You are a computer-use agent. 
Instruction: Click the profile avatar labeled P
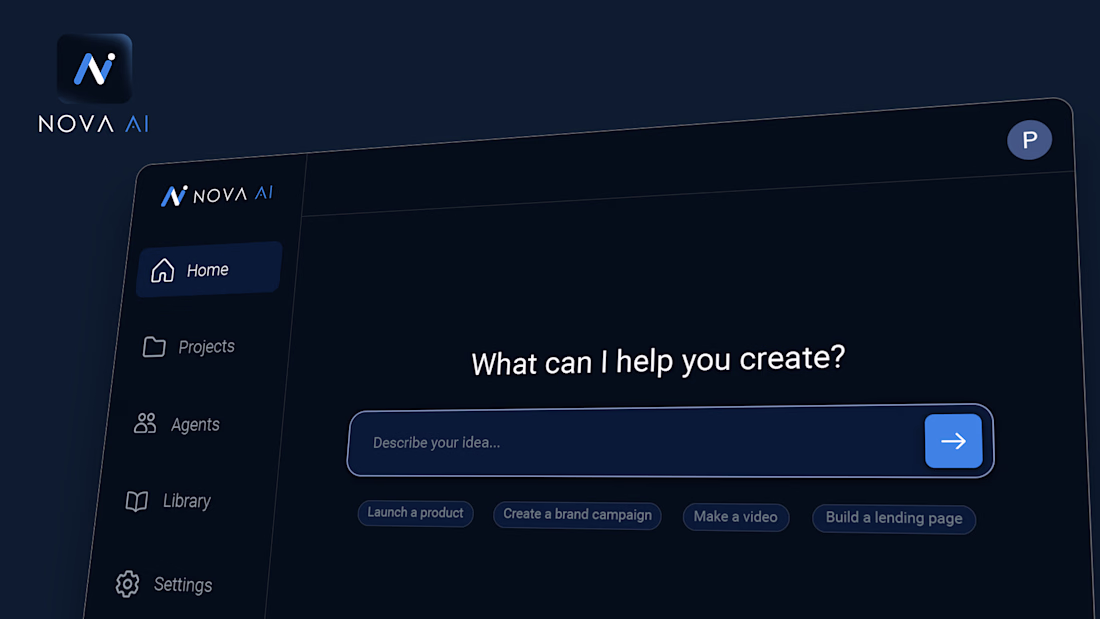click(1029, 140)
